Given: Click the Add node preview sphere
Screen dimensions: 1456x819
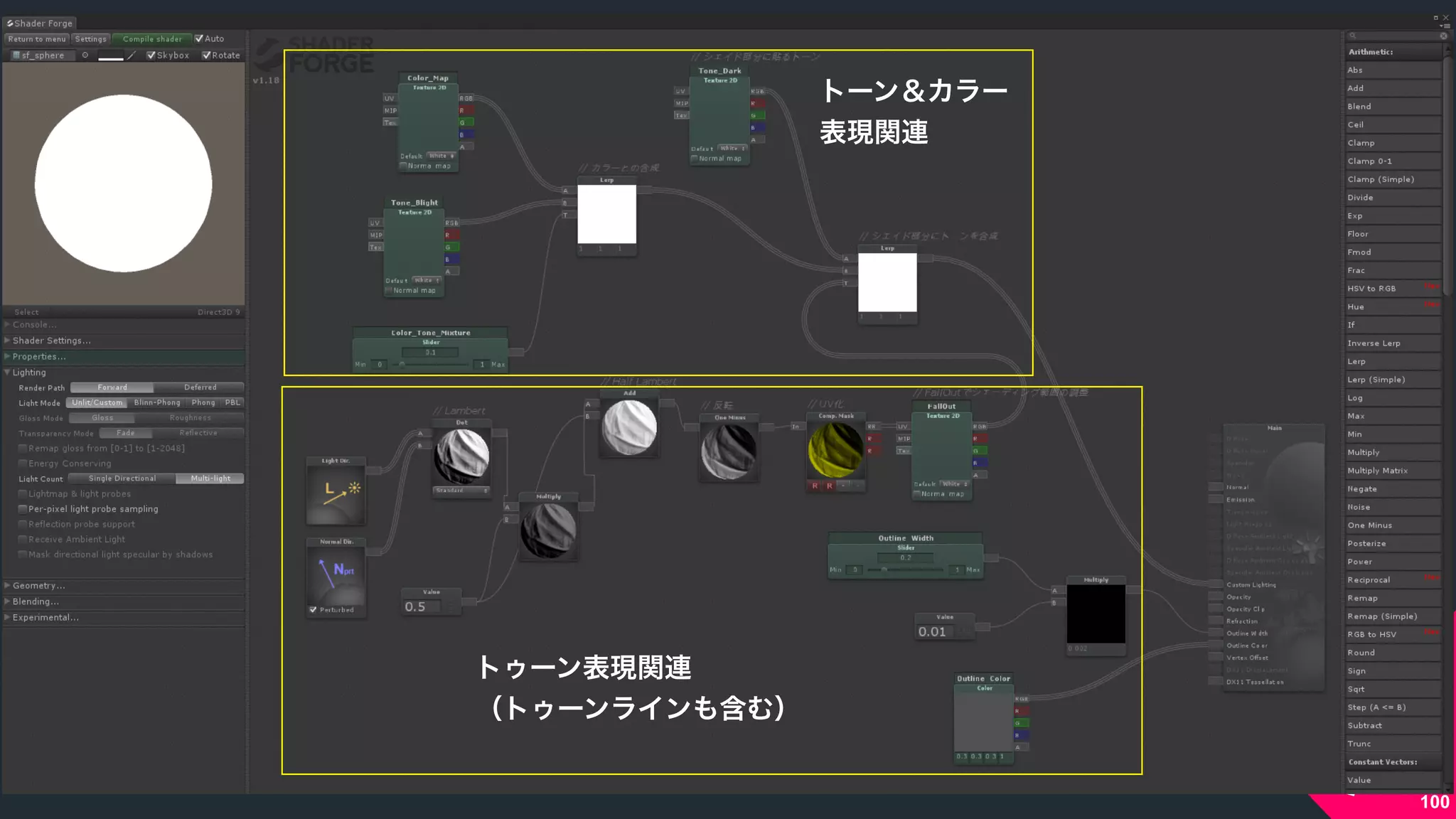Looking at the screenshot, I should click(x=629, y=427).
